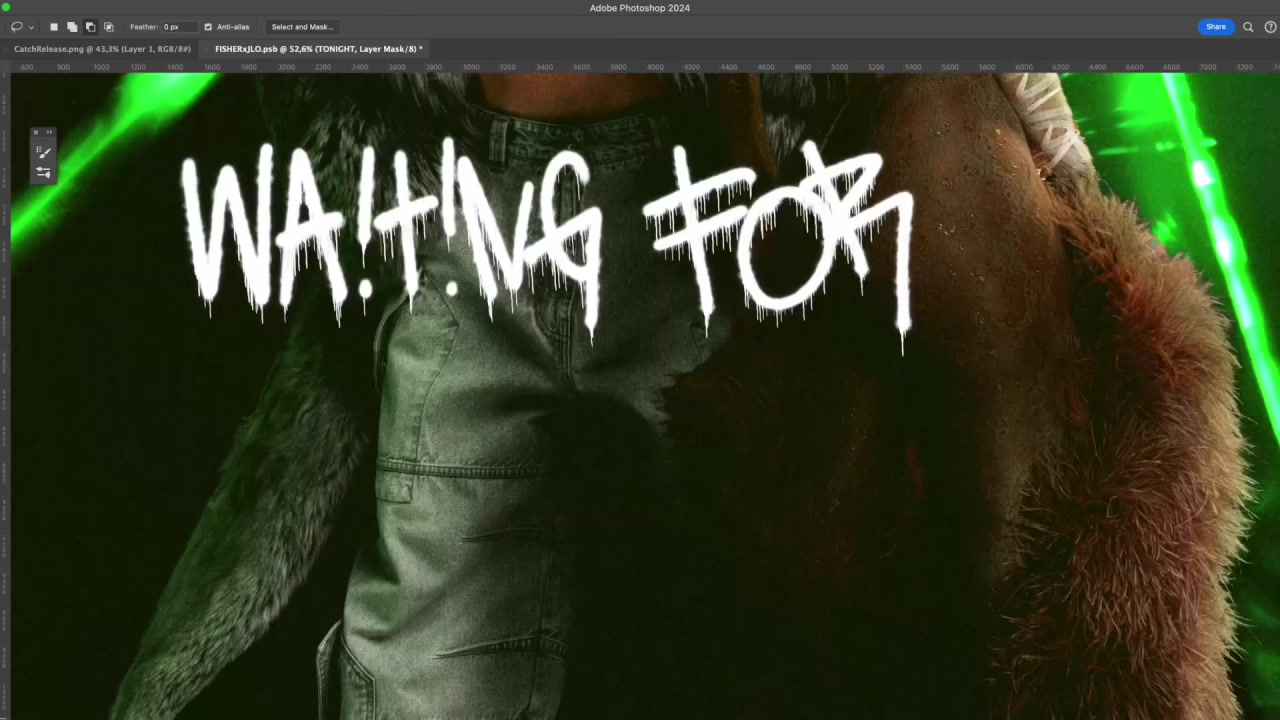
Task: Toggle the Anti-alias checkbox
Action: pyautogui.click(x=208, y=27)
